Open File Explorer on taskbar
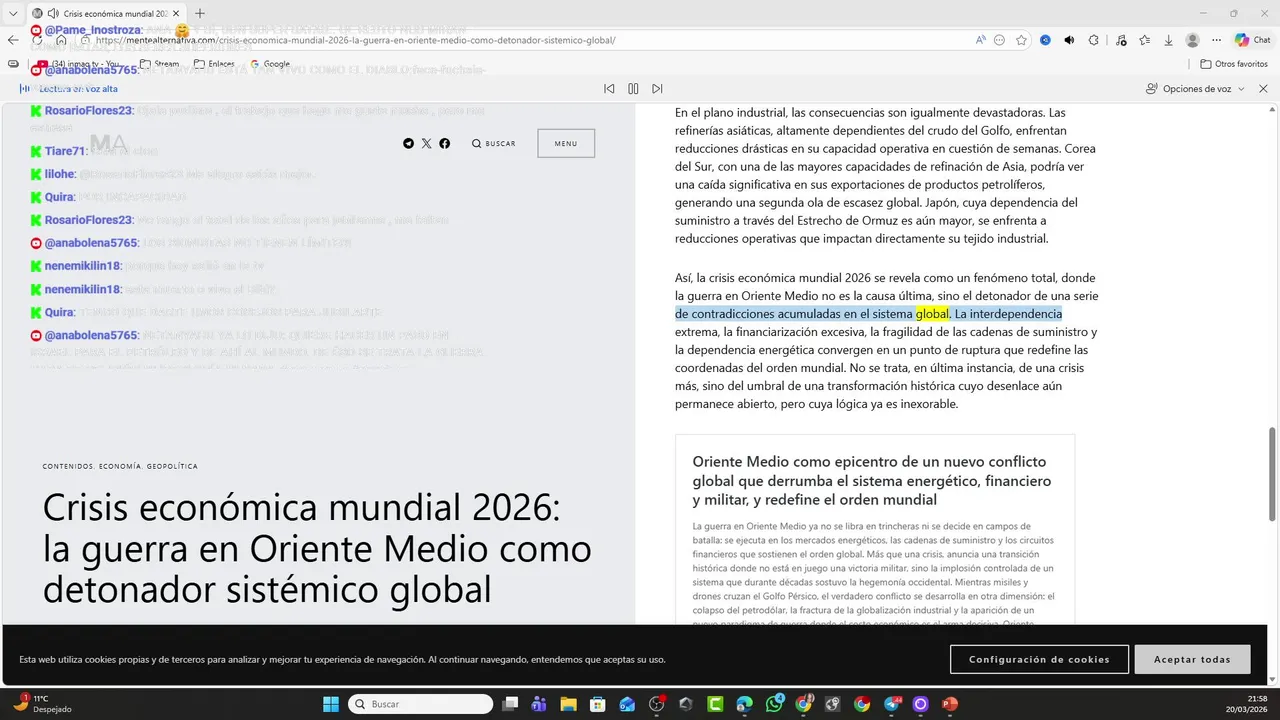Viewport: 1280px width, 720px height. click(568, 704)
